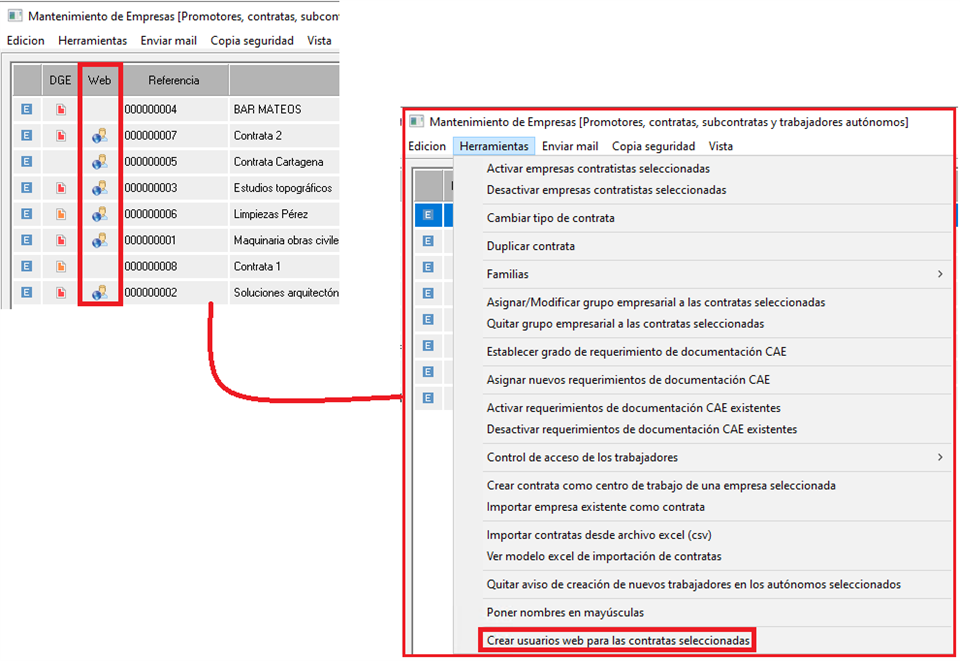Click the orange DGE icon for Contrata 1
Image resolution: width=960 pixels, height=661 pixels.
[61, 266]
